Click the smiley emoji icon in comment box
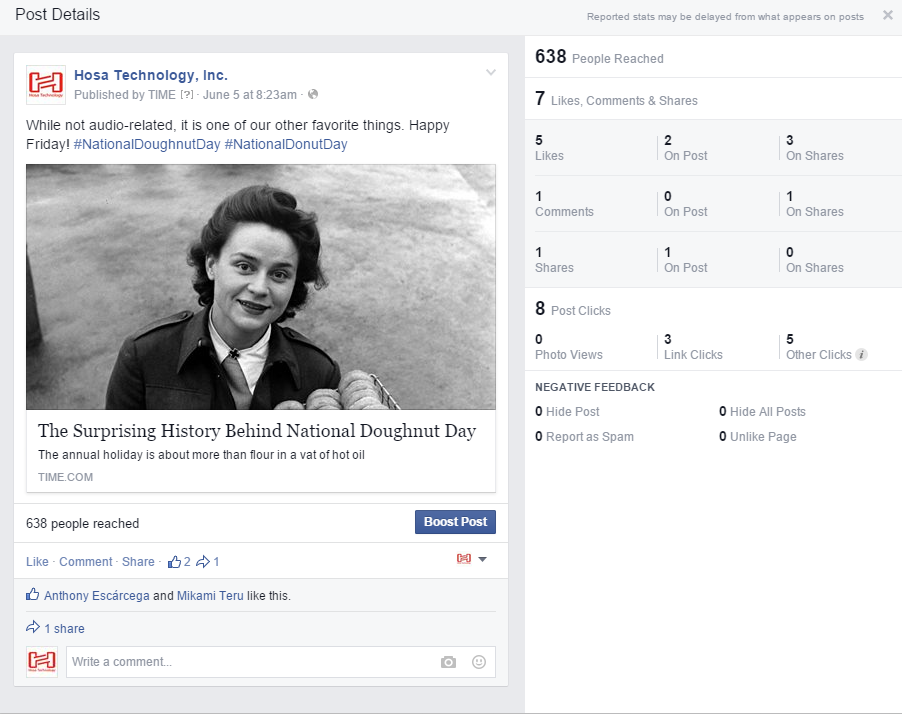 pos(478,662)
